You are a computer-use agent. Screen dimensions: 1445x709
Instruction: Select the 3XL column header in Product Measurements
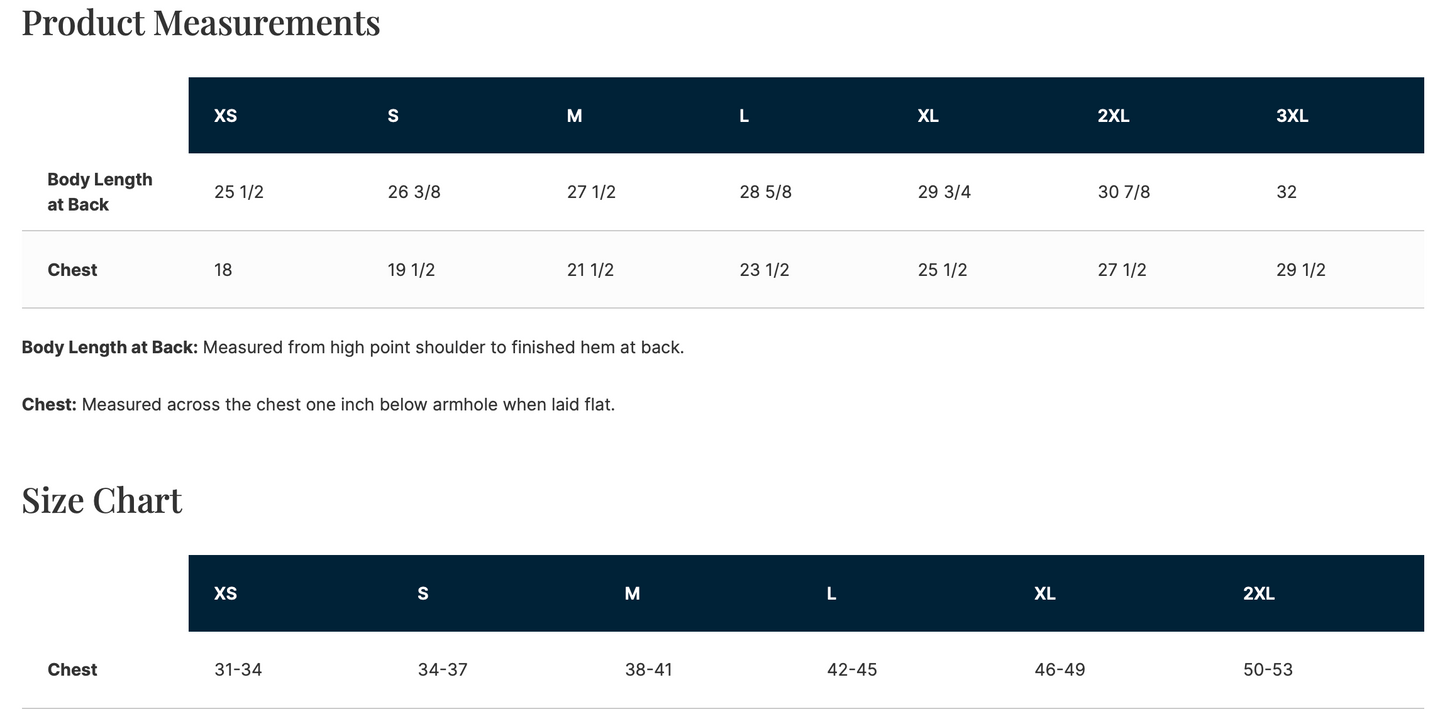click(x=1292, y=116)
